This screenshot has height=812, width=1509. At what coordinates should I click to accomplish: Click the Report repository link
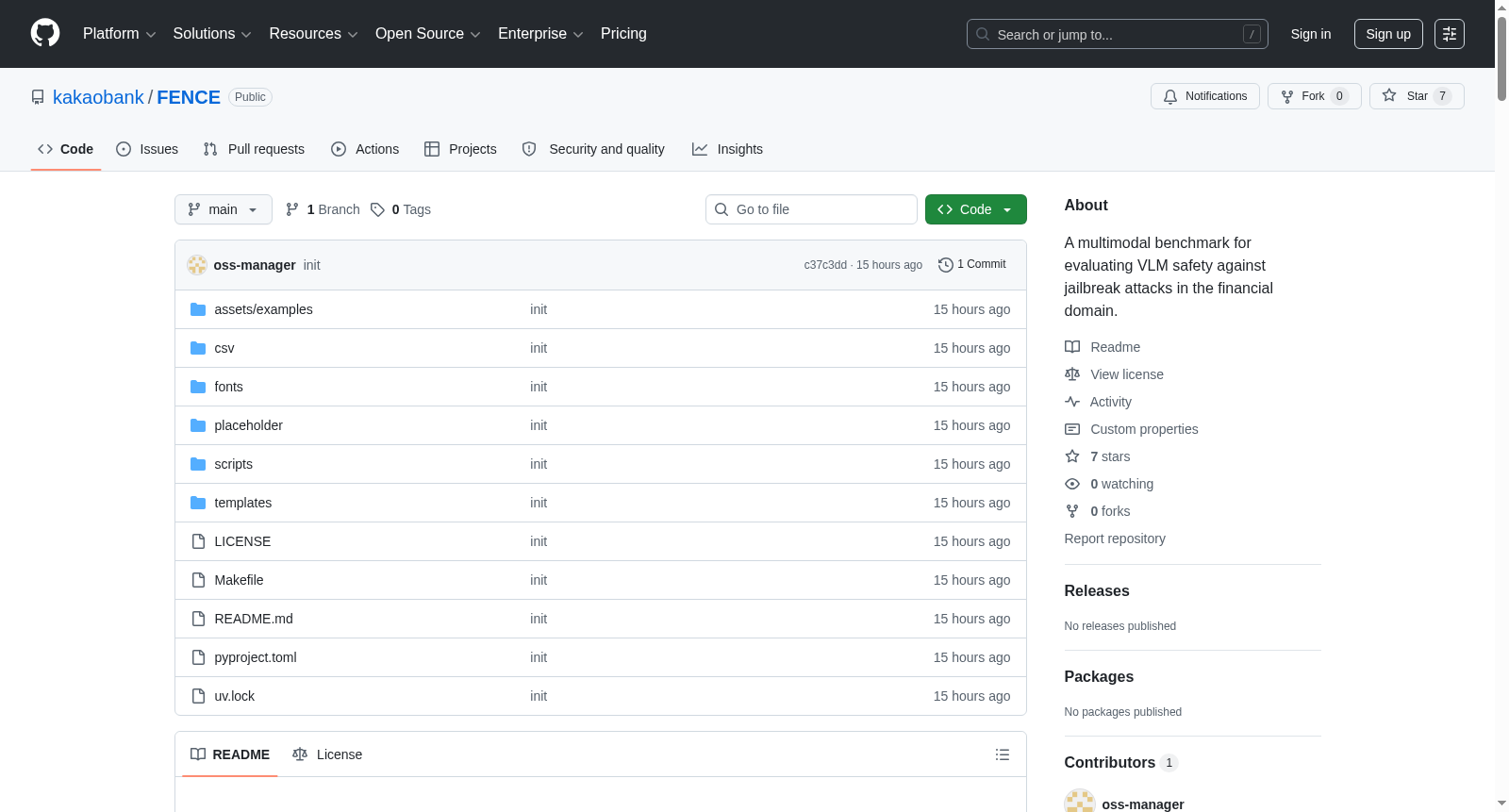[1115, 539]
